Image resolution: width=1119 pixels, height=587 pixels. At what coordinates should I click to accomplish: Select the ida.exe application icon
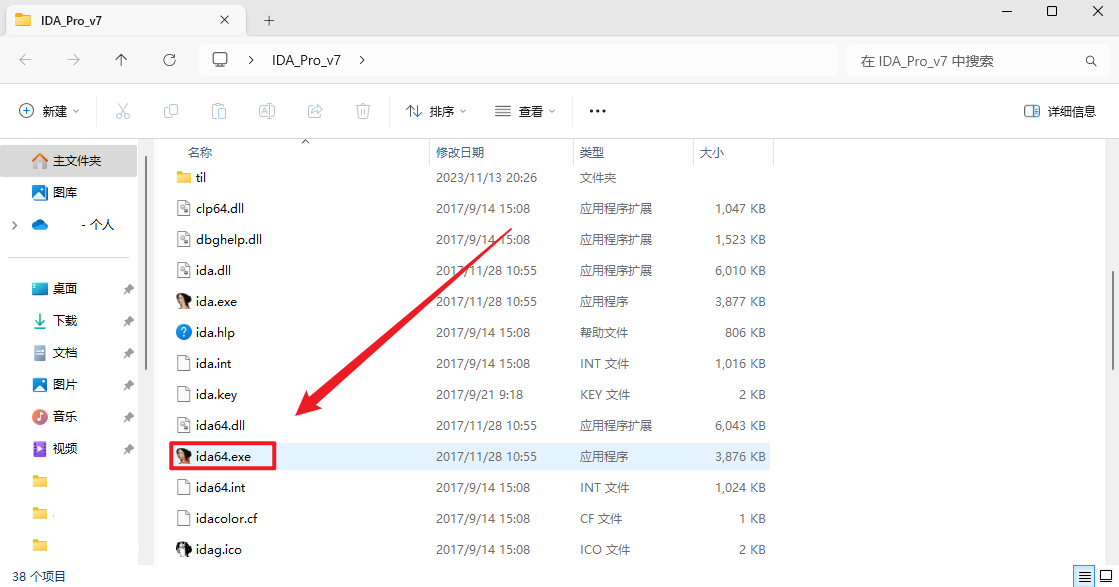click(183, 301)
